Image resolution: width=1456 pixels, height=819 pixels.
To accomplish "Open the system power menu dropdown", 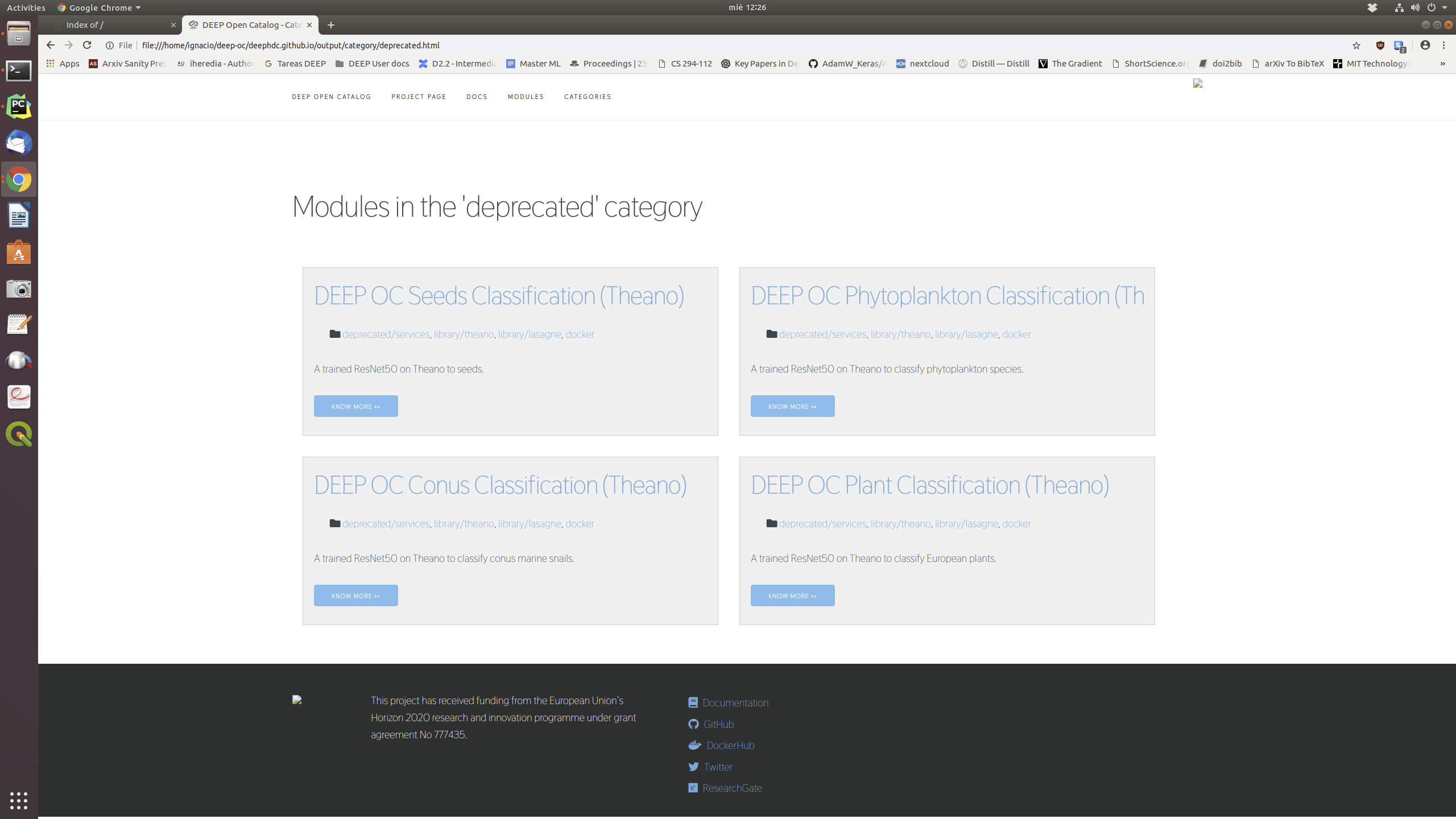I will click(x=1437, y=7).
